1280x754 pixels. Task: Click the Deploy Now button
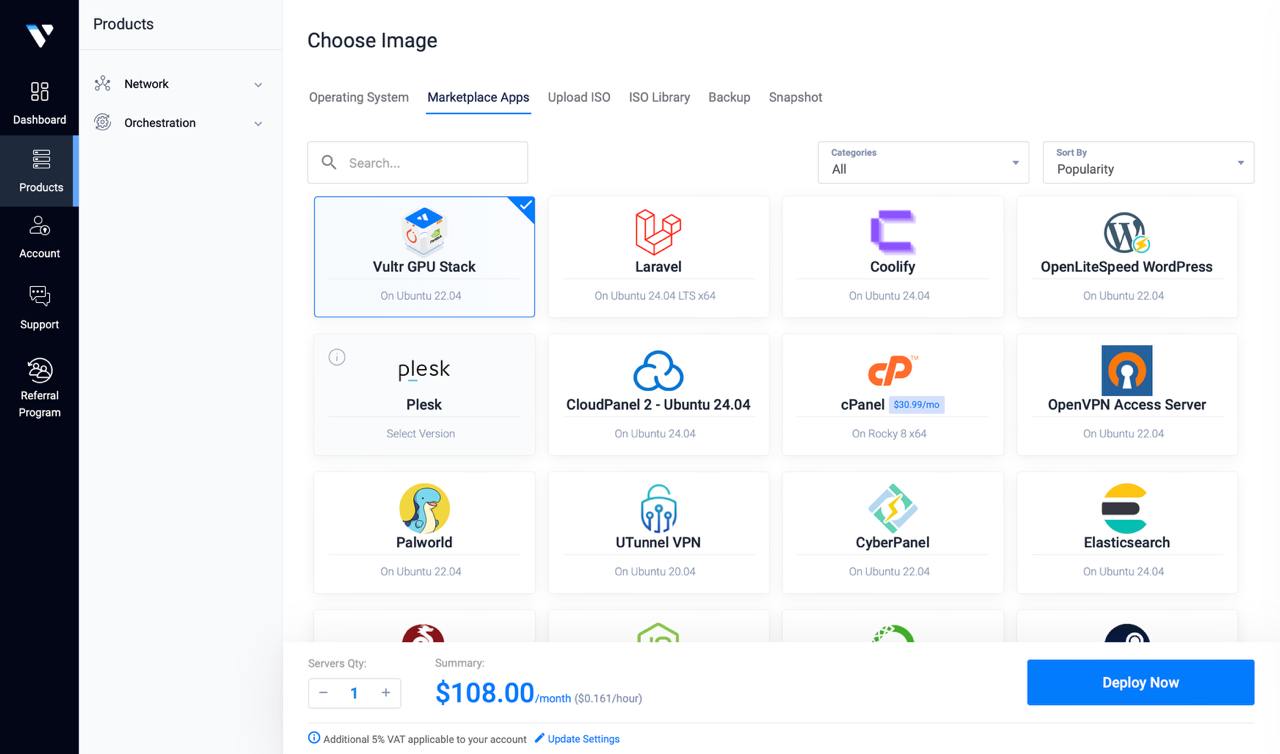[1140, 682]
